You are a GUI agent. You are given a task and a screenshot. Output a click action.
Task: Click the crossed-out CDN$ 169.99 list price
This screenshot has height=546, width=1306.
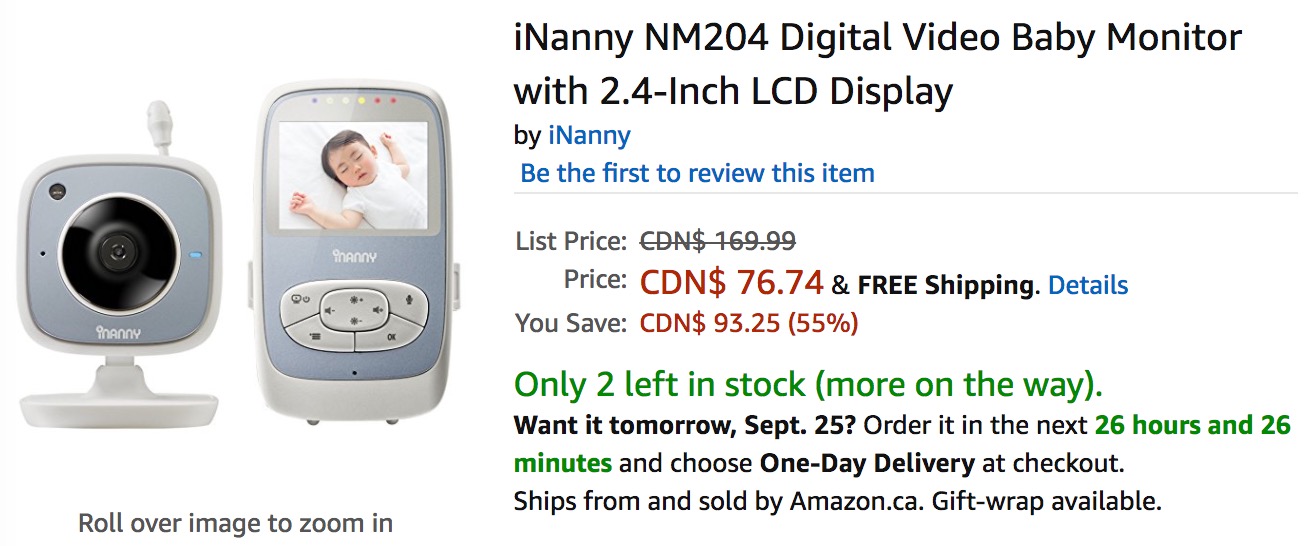coord(717,240)
